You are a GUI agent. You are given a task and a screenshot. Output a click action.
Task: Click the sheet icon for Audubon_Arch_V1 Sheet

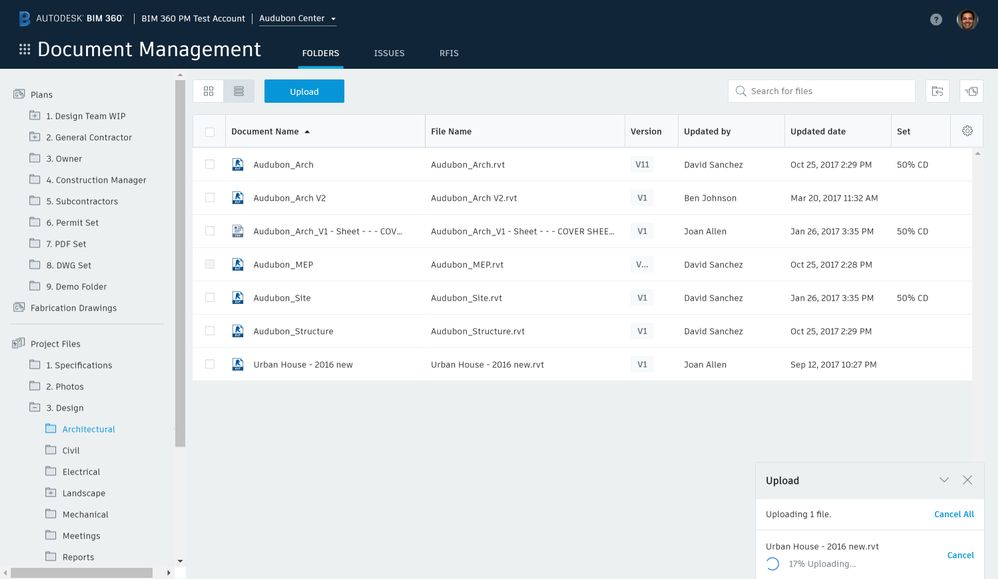[x=237, y=231]
